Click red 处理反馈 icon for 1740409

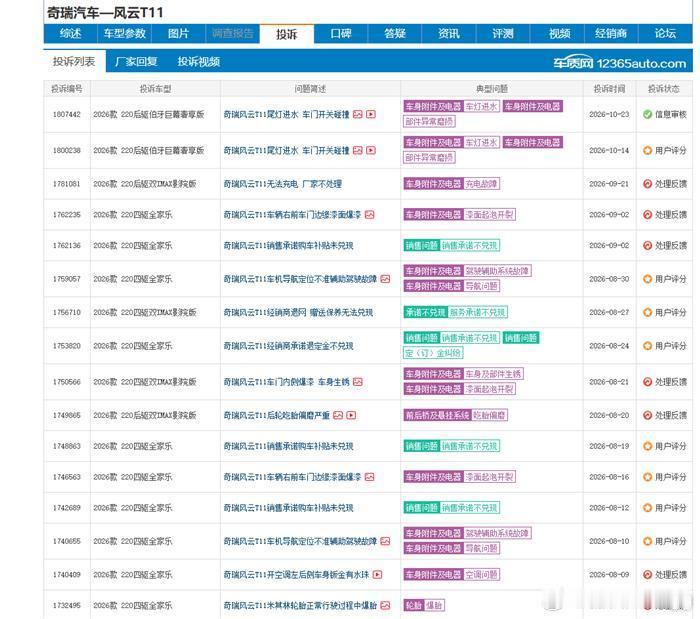coord(647,575)
